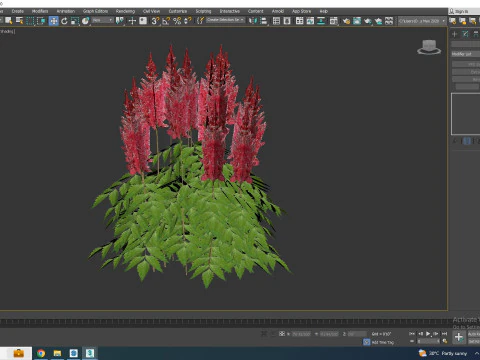The image size is (480, 360).
Task: Open Chrome from the Windows taskbar
Action: click(41, 353)
